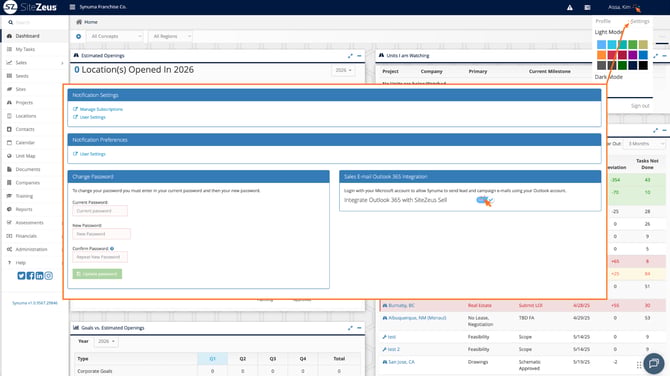This screenshot has width=670, height=376.
Task: Click the alert triangle icon in the header
Action: [570, 7]
